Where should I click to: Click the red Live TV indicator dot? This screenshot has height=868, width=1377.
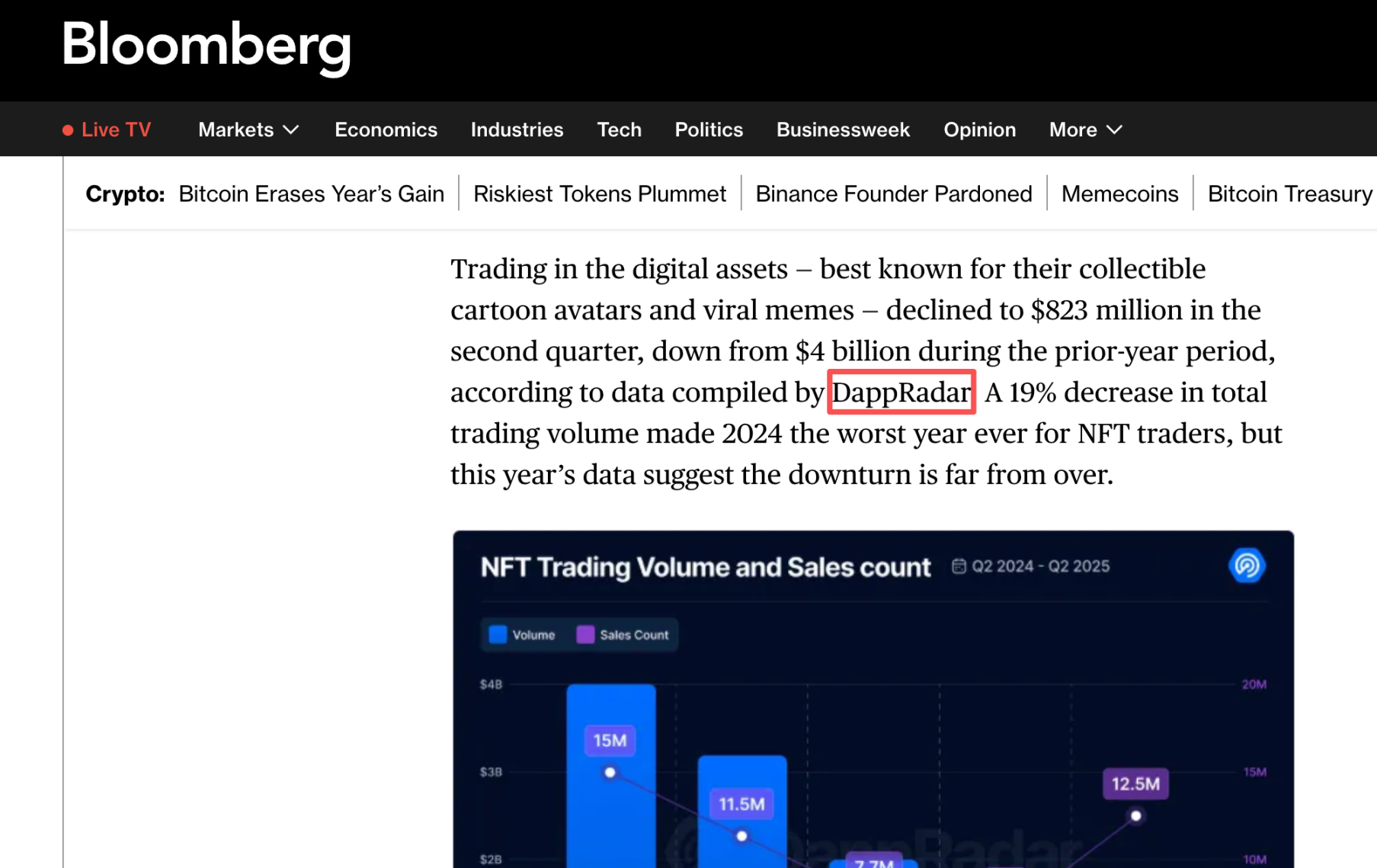[67, 130]
